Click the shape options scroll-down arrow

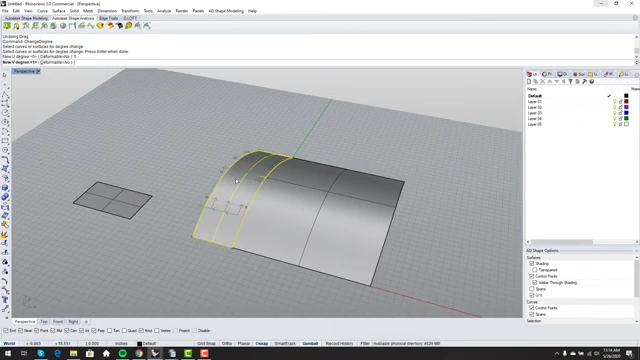pos(636,321)
